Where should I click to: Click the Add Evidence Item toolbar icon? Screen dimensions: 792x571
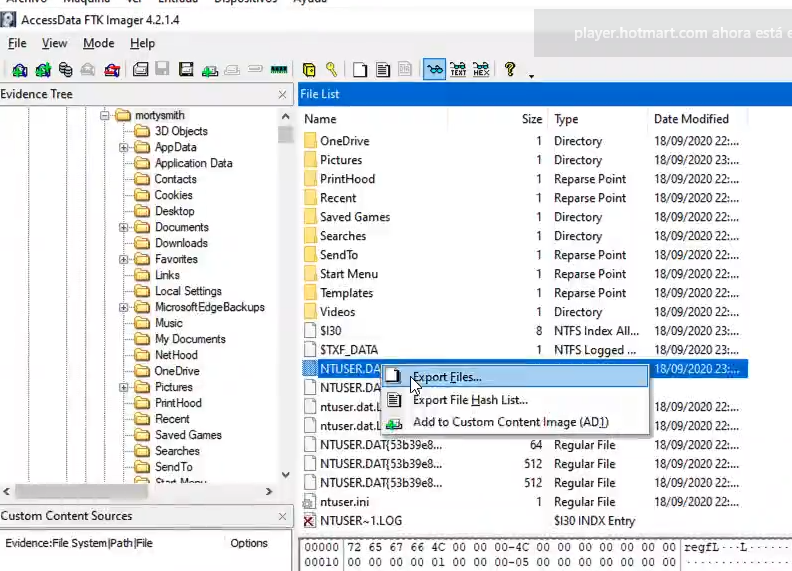pyautogui.click(x=20, y=70)
